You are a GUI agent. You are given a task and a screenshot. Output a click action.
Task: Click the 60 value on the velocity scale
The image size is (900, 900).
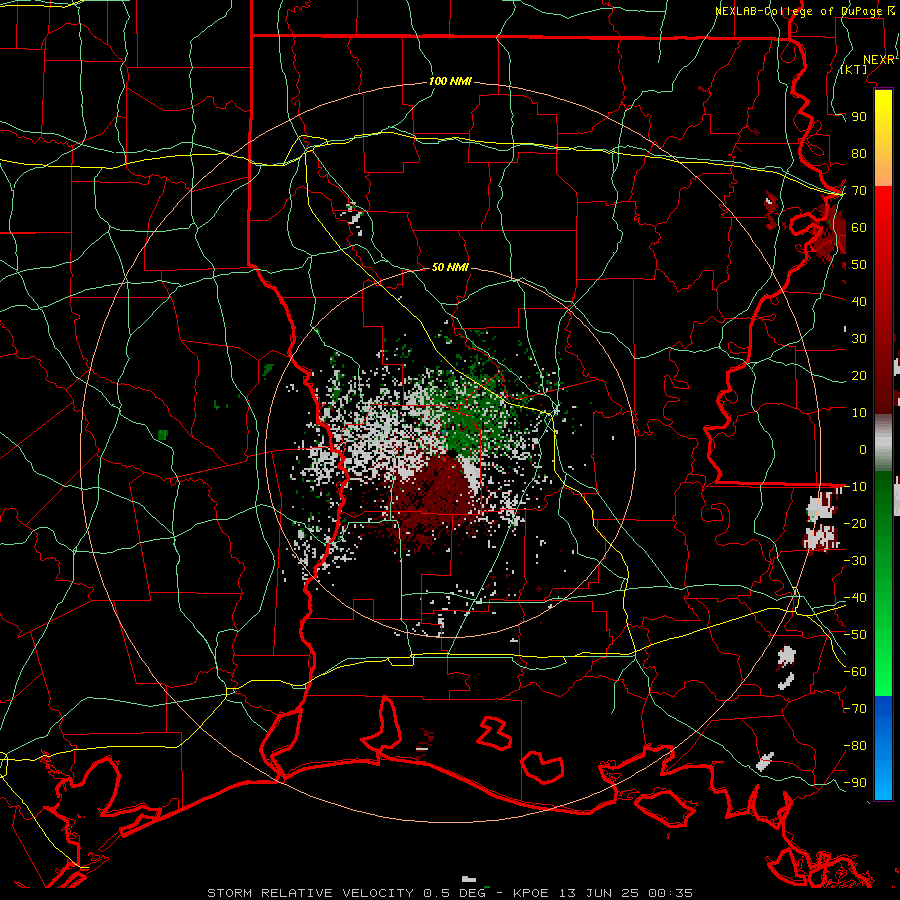click(x=859, y=227)
